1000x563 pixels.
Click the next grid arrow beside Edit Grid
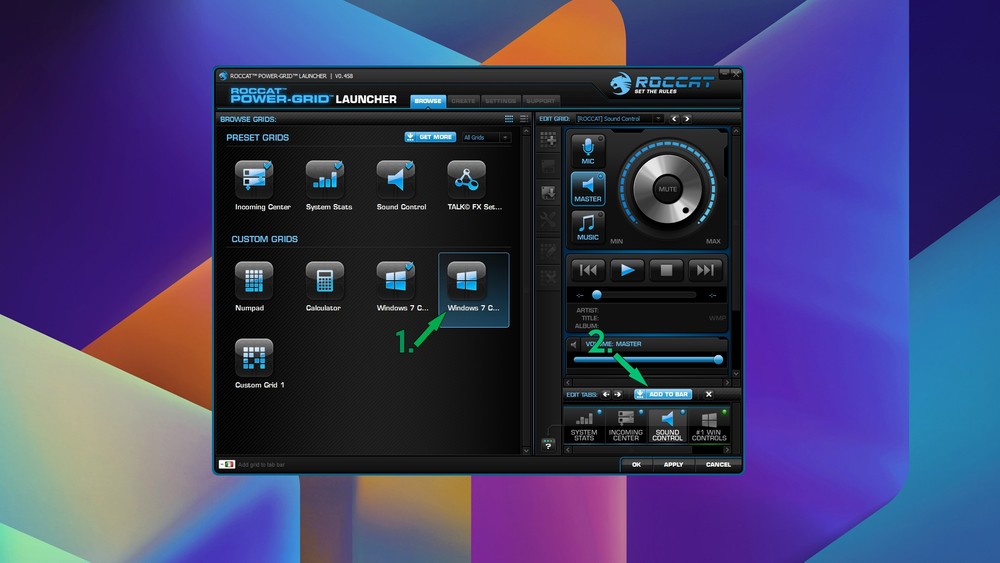686,119
